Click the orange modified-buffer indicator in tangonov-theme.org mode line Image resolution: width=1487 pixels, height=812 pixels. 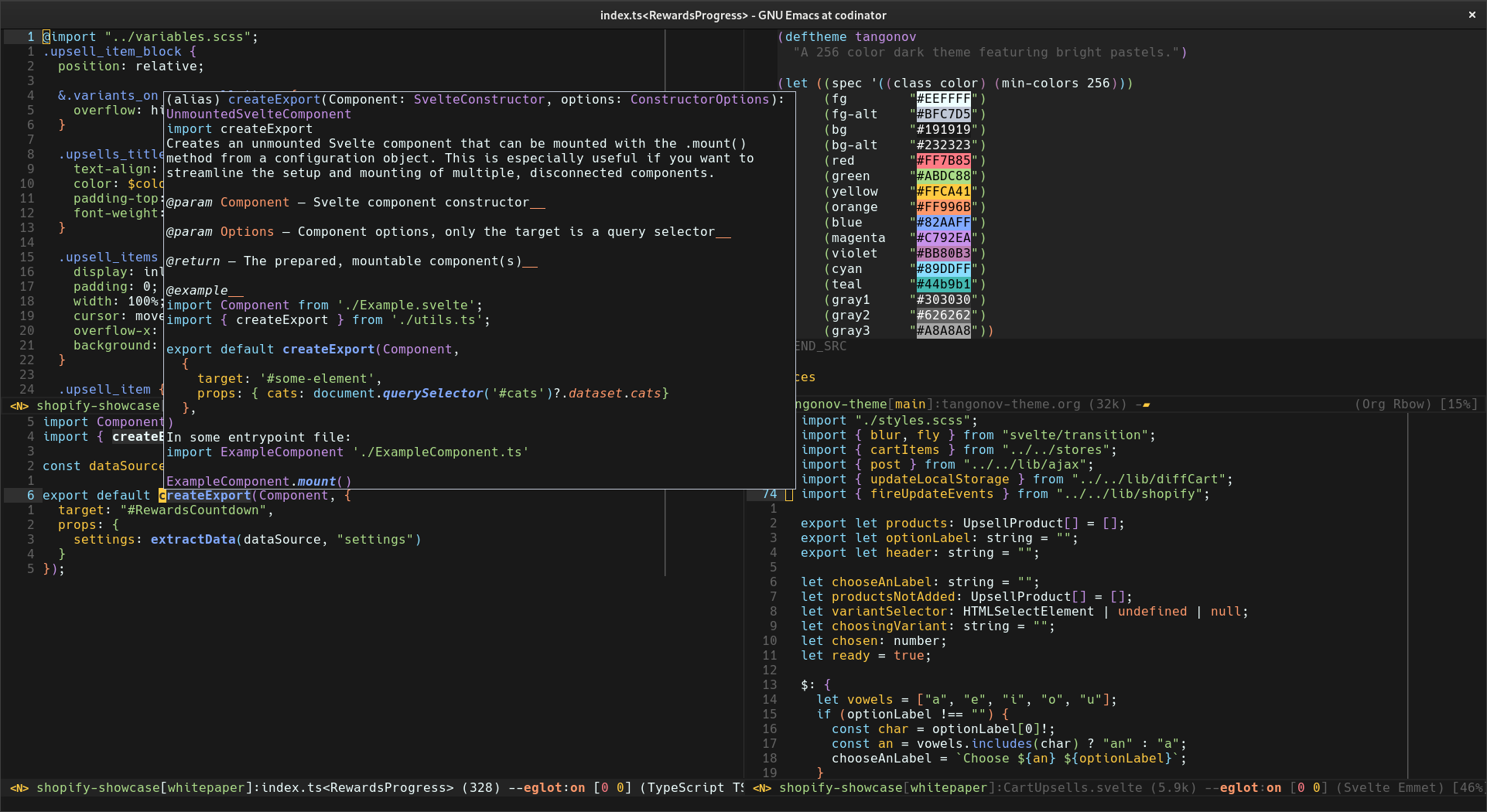[1146, 404]
